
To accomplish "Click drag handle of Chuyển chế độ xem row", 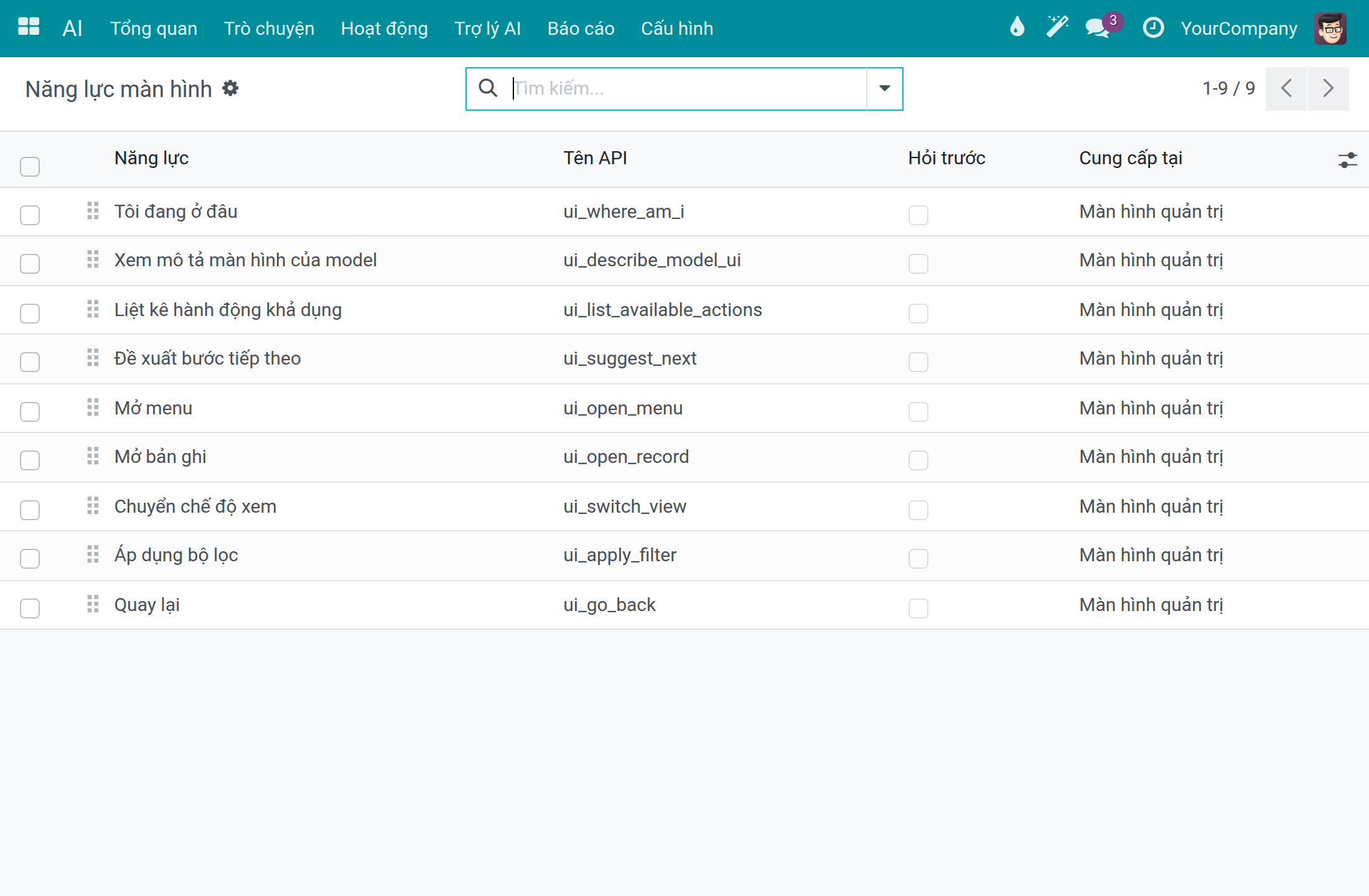I will (x=93, y=506).
